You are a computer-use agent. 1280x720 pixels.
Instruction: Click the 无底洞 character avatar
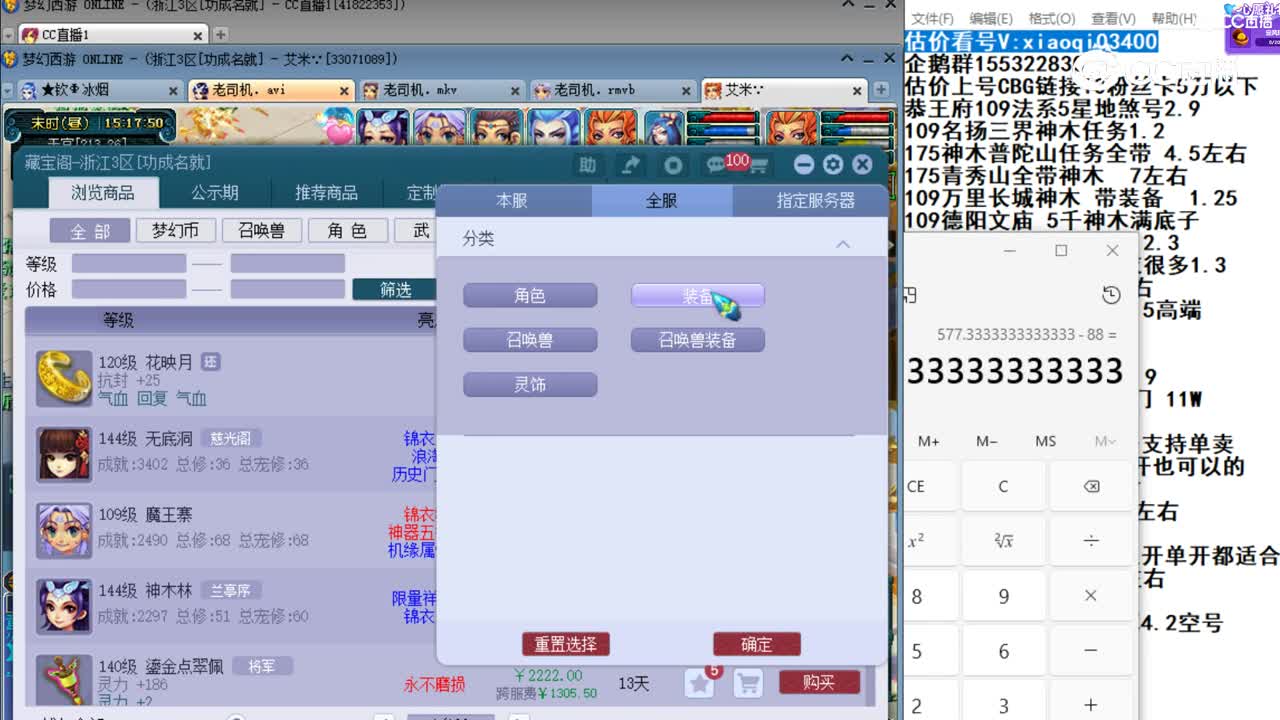click(64, 454)
